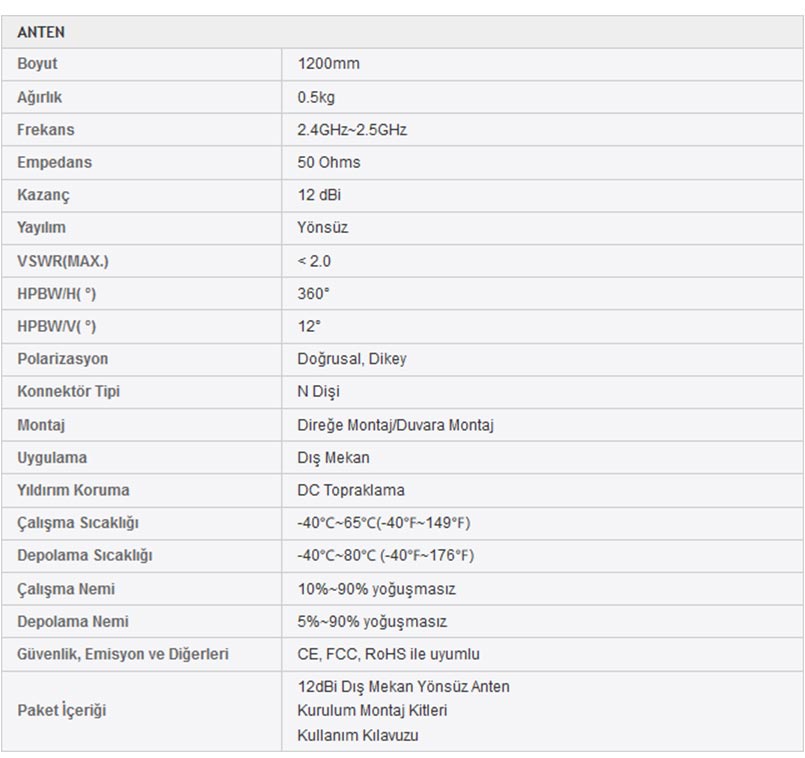Click the VSWR(MAX.) label
This screenshot has height=758, width=805.
coord(62,261)
